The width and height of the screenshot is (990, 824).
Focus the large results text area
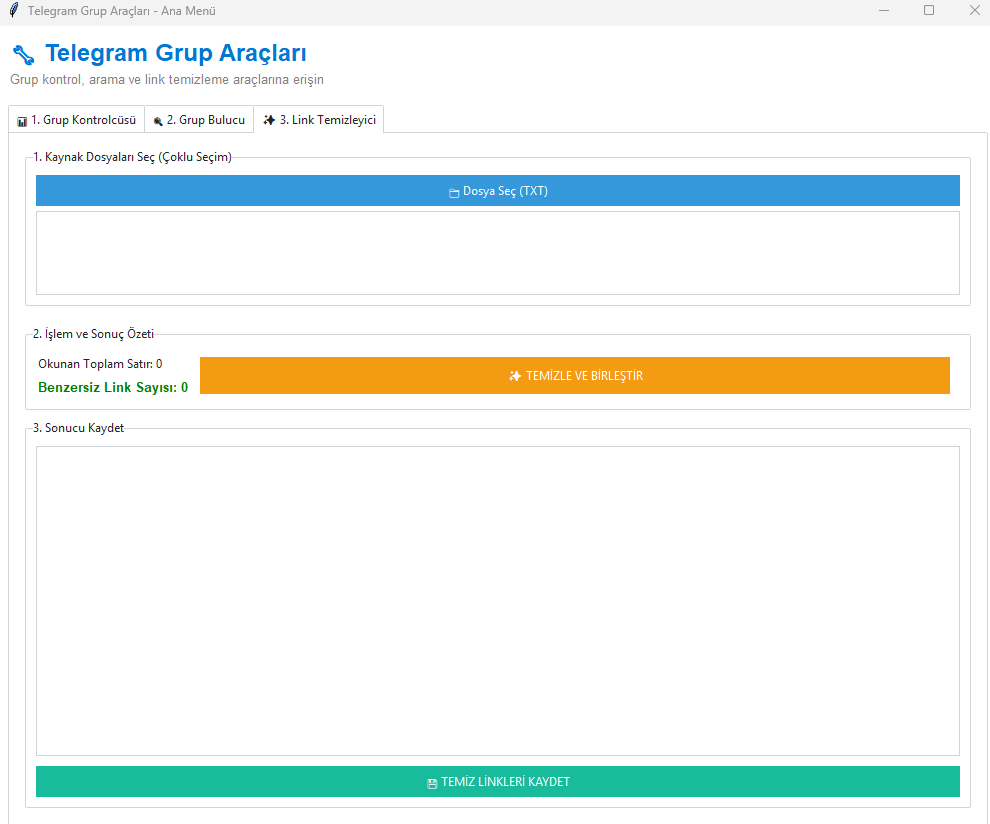pyautogui.click(x=497, y=600)
